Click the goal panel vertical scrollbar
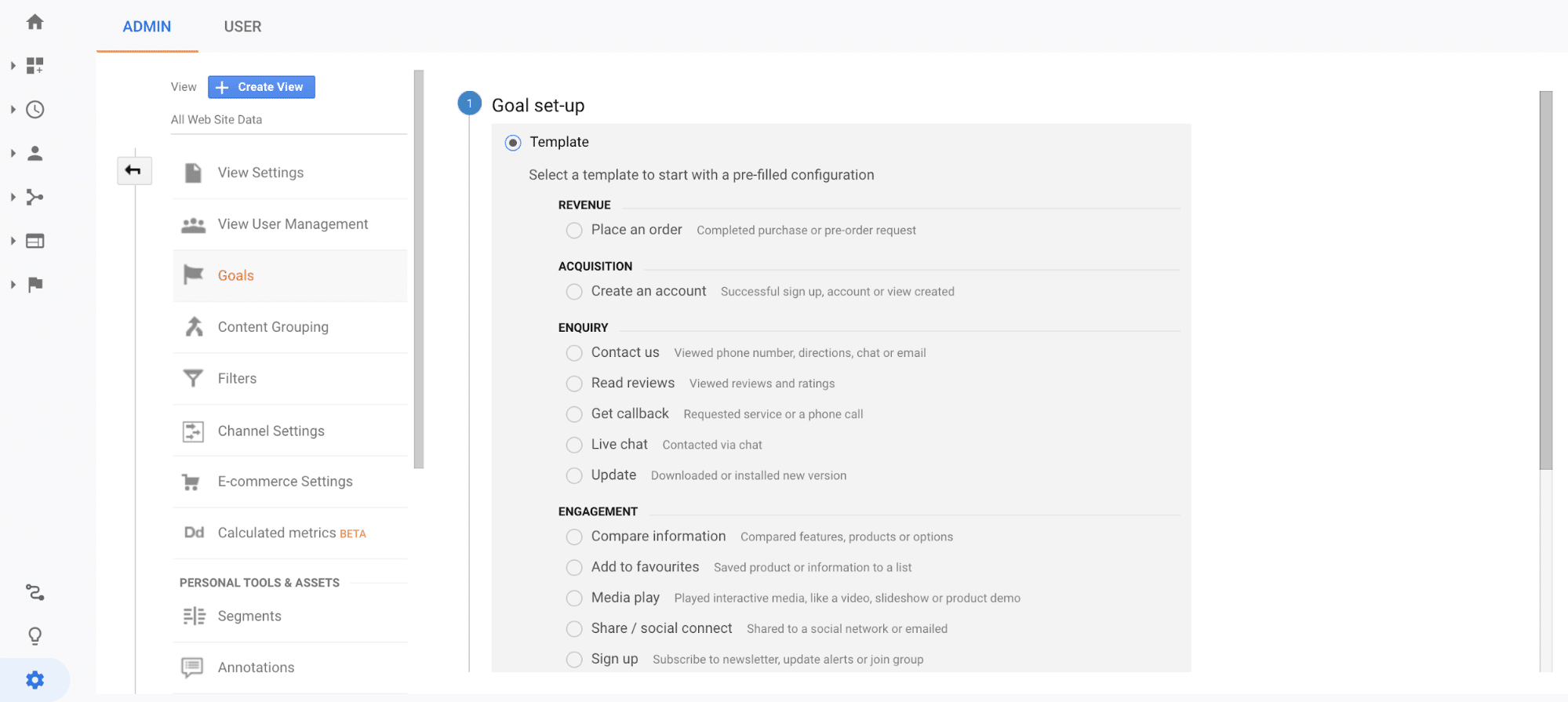 pyautogui.click(x=1545, y=280)
